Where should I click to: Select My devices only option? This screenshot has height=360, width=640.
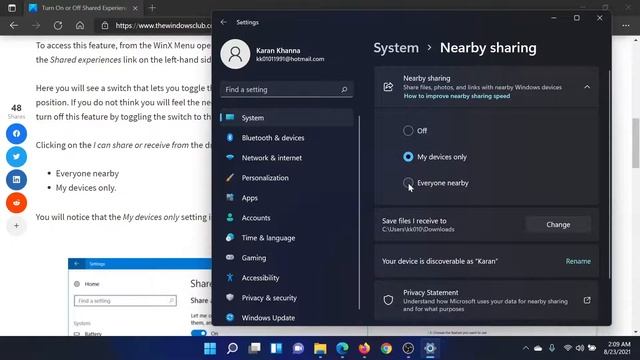[x=408, y=157]
